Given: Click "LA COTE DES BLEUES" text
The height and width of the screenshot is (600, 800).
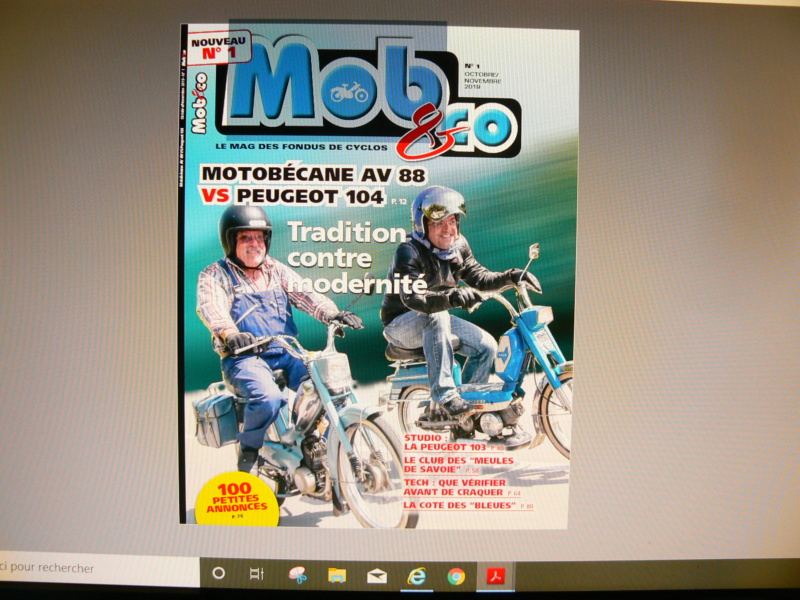Looking at the screenshot, I should (x=459, y=506).
